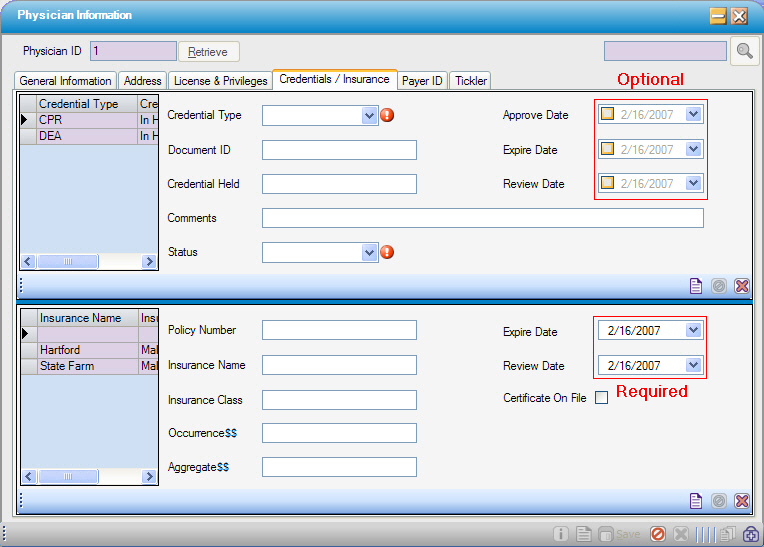This screenshot has width=764, height=547.
Task: Open the Status dropdown
Action: pyautogui.click(x=369, y=252)
